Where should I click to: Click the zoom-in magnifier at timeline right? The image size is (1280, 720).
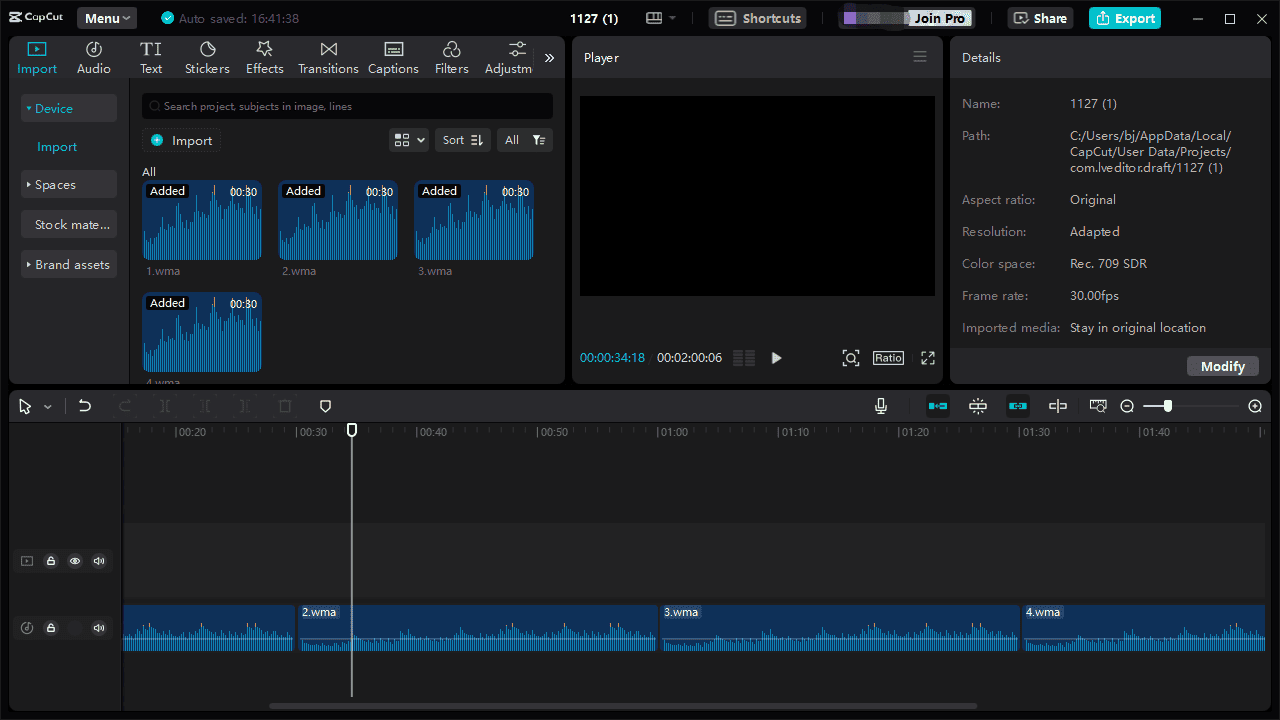coord(1255,406)
